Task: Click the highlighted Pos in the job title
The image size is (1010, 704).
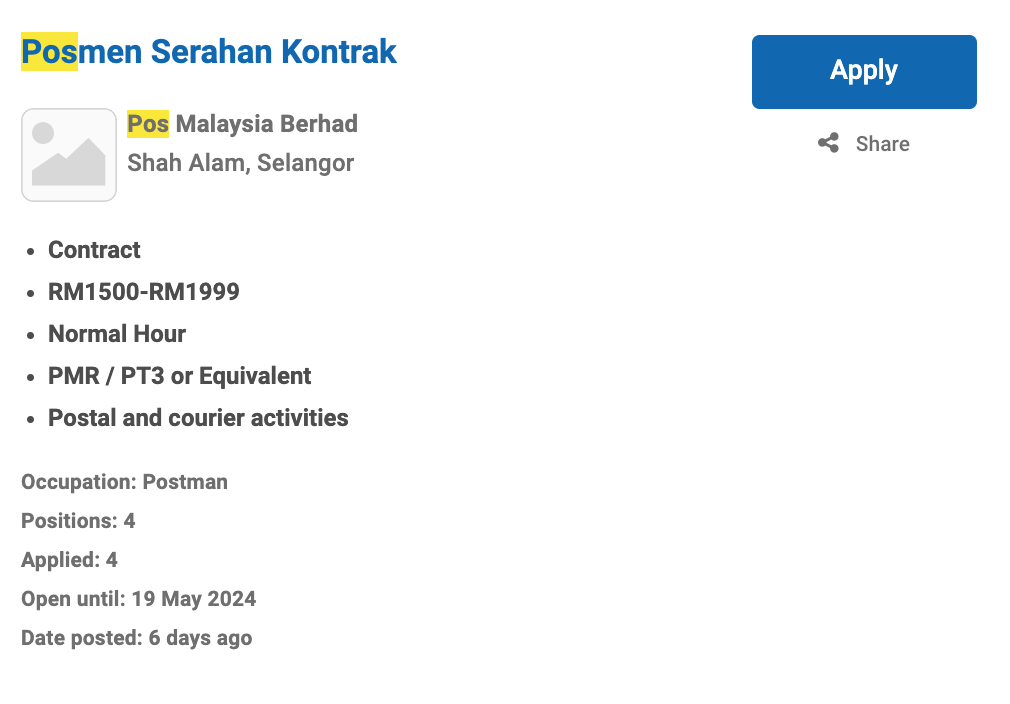Action: (x=49, y=51)
